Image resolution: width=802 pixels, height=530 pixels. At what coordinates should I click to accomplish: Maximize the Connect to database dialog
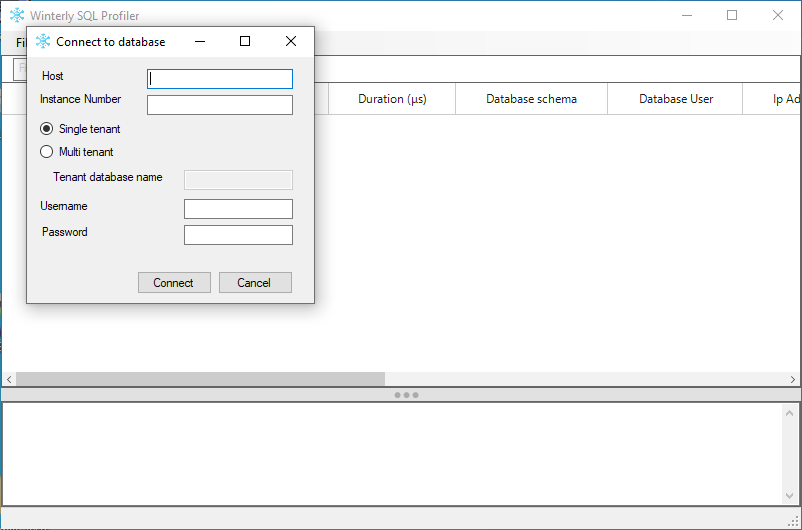coord(245,41)
